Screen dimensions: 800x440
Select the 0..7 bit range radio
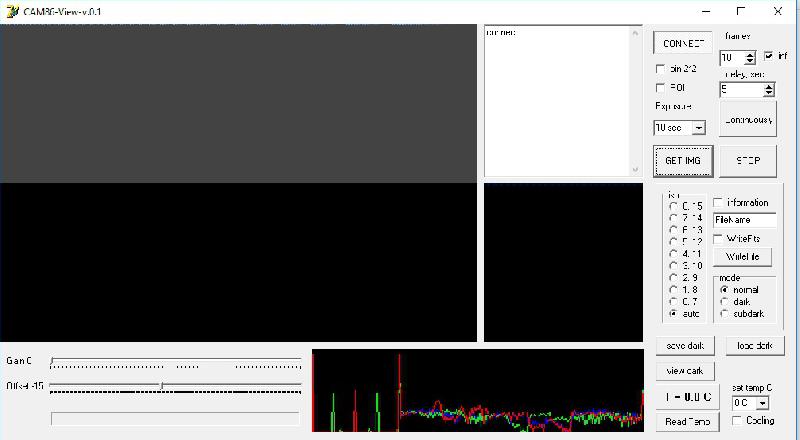click(x=673, y=302)
